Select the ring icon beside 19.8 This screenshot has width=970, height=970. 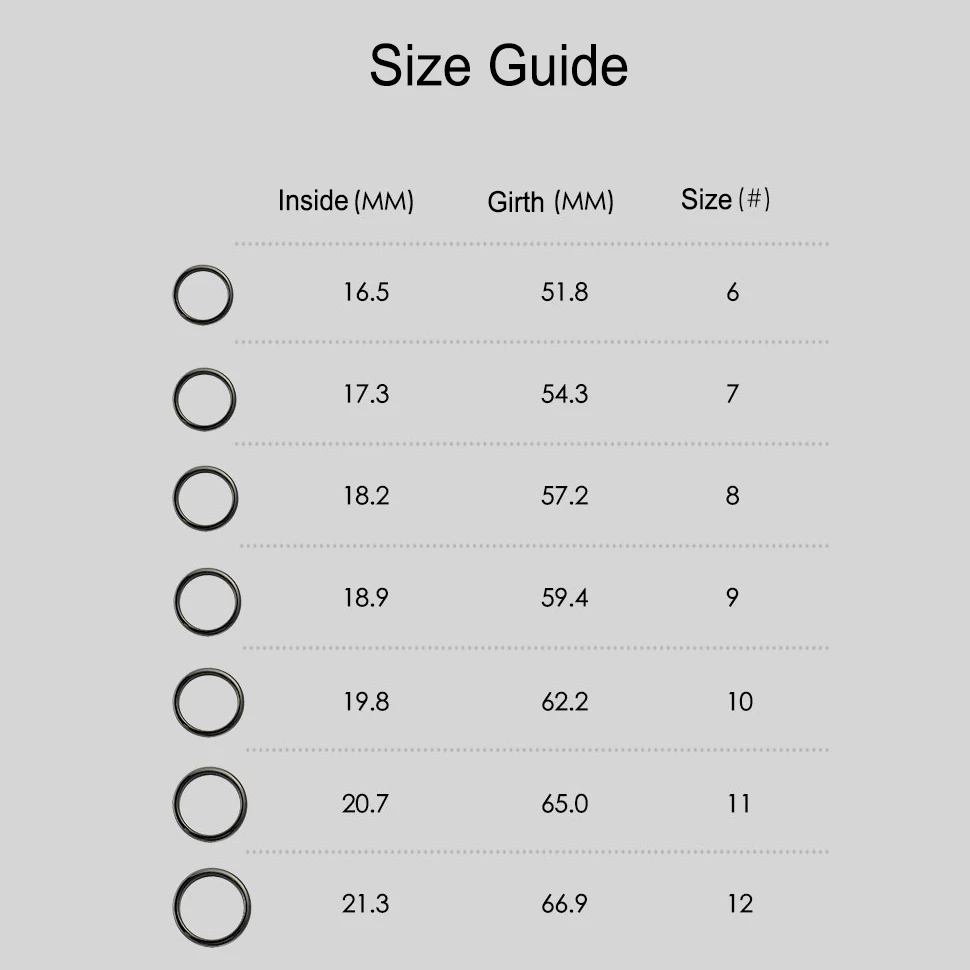[208, 702]
